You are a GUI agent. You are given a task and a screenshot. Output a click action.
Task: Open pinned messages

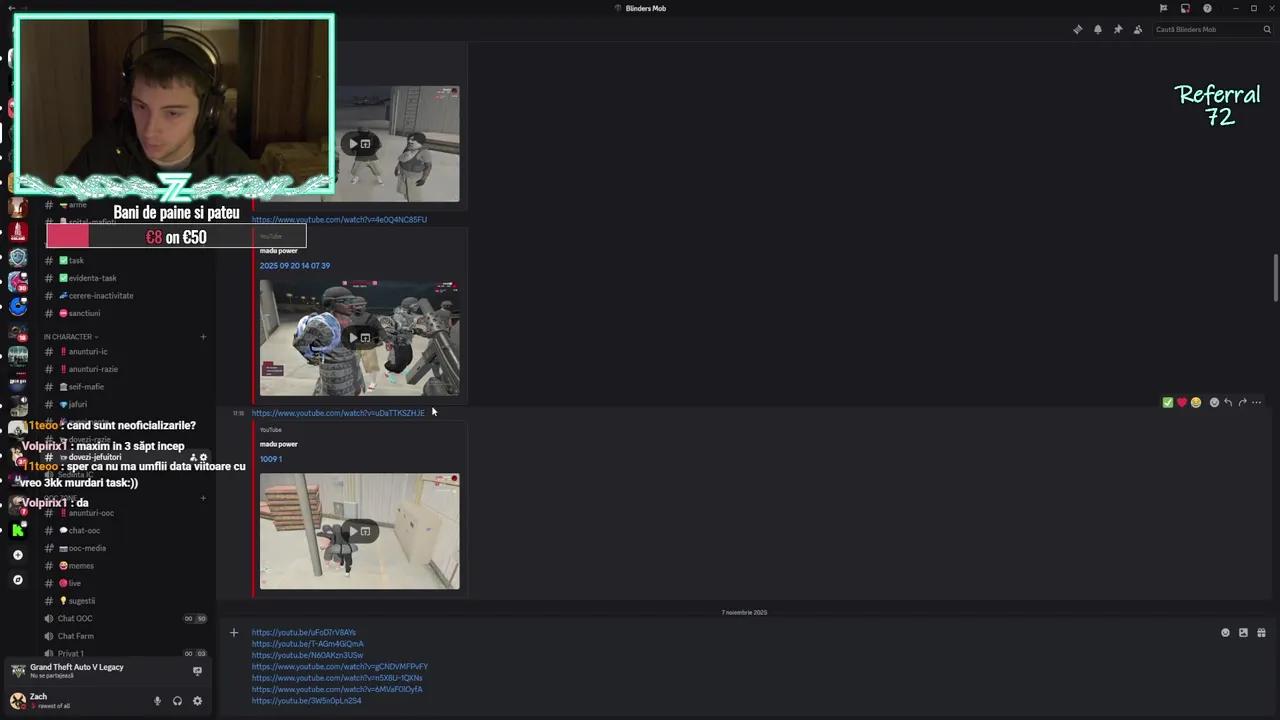[x=1118, y=29]
